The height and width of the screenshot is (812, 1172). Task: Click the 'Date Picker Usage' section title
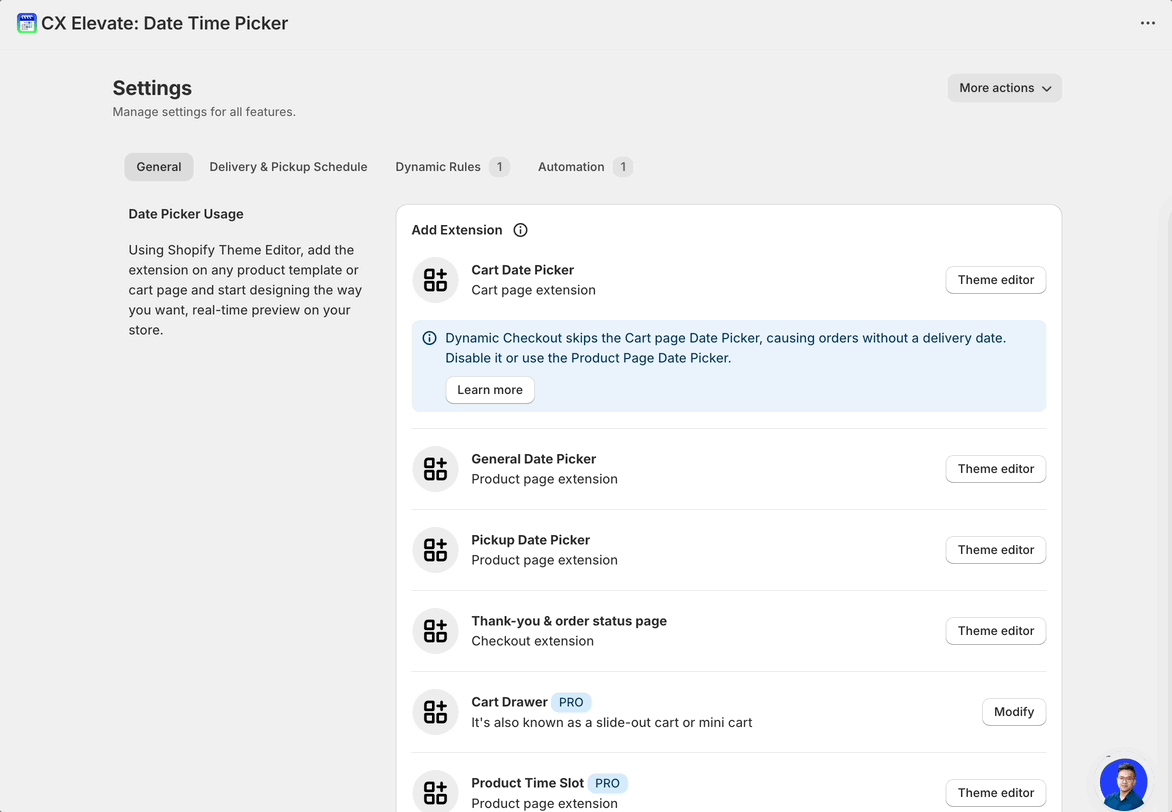(x=186, y=214)
